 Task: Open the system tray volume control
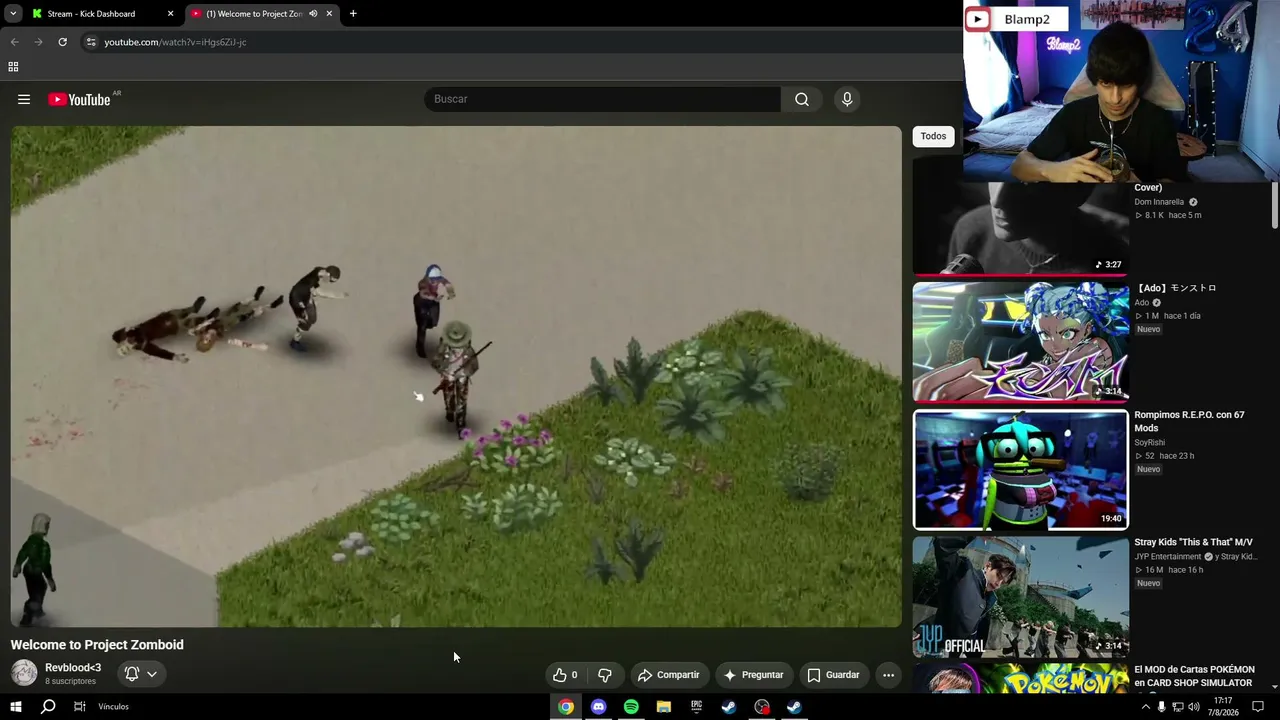pos(1194,707)
